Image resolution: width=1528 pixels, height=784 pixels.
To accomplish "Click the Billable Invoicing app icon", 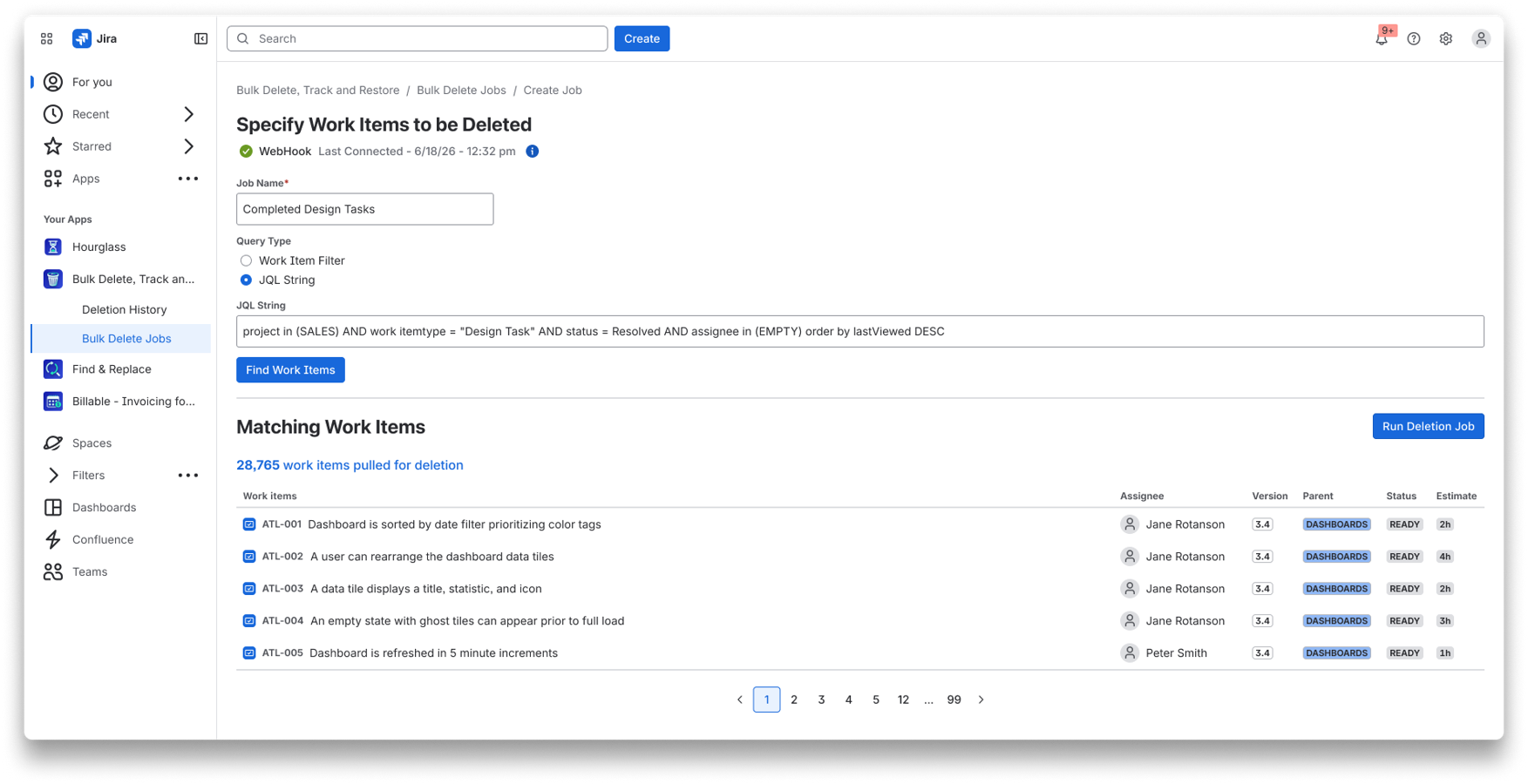I will pyautogui.click(x=53, y=402).
